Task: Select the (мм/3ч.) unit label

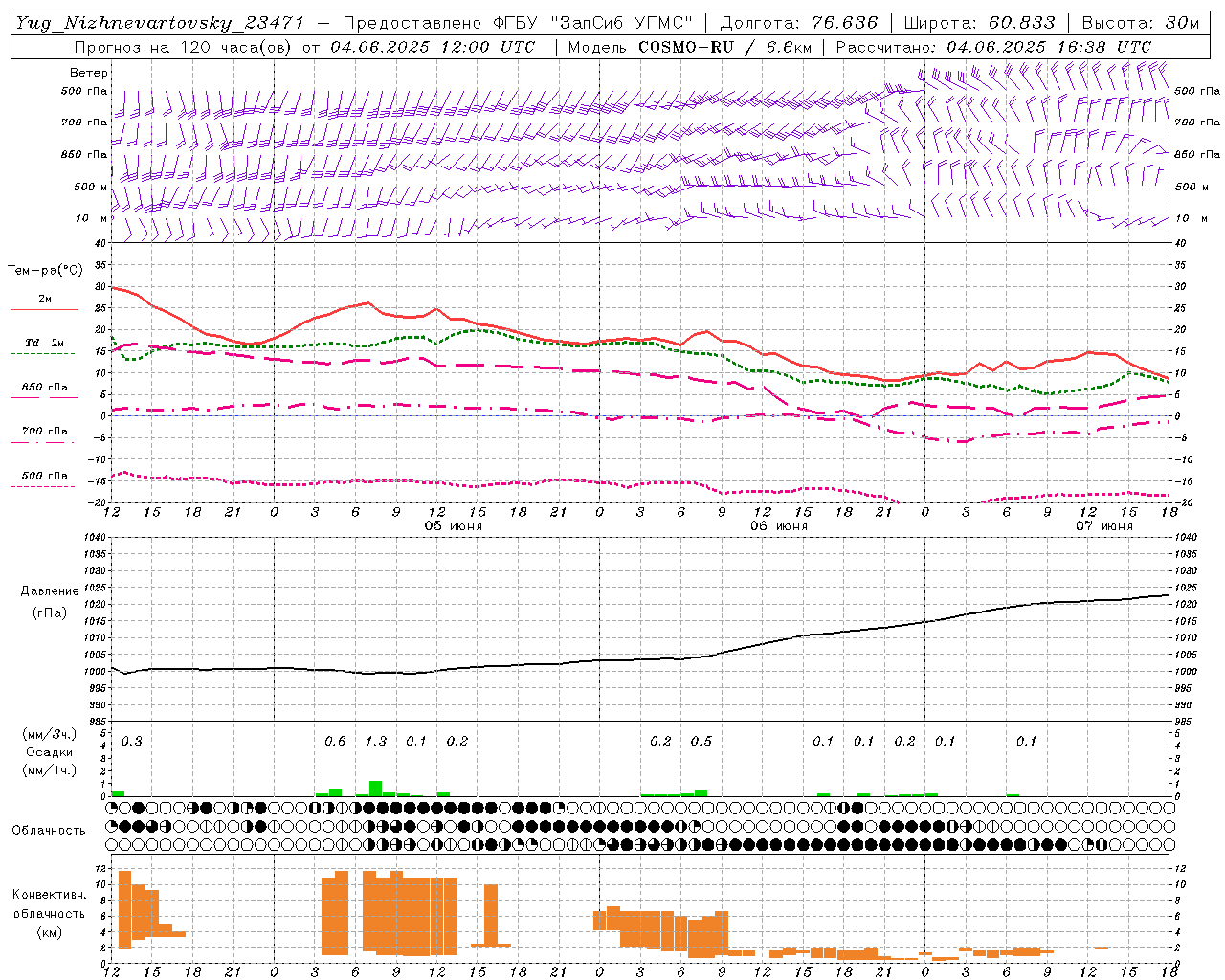Action: pos(49,734)
